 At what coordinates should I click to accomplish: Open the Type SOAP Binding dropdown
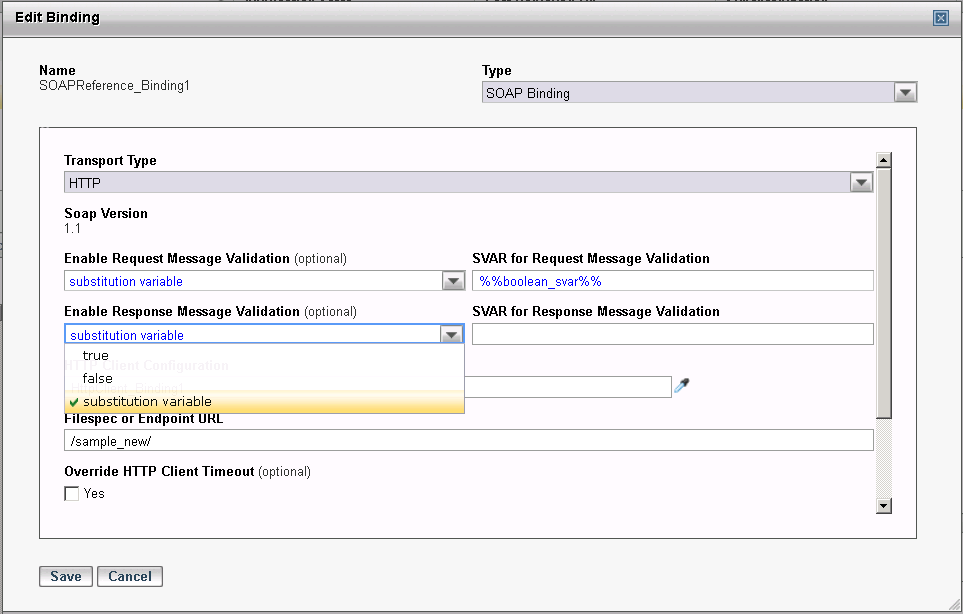click(905, 93)
